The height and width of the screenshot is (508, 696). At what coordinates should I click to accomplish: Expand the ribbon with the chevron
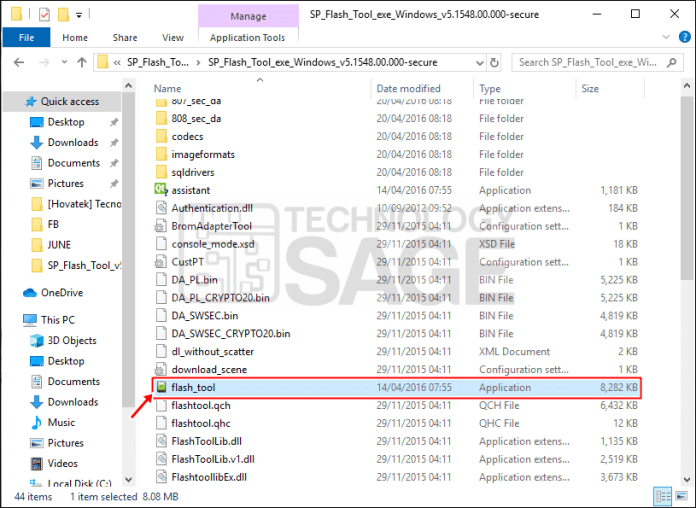click(x=666, y=37)
